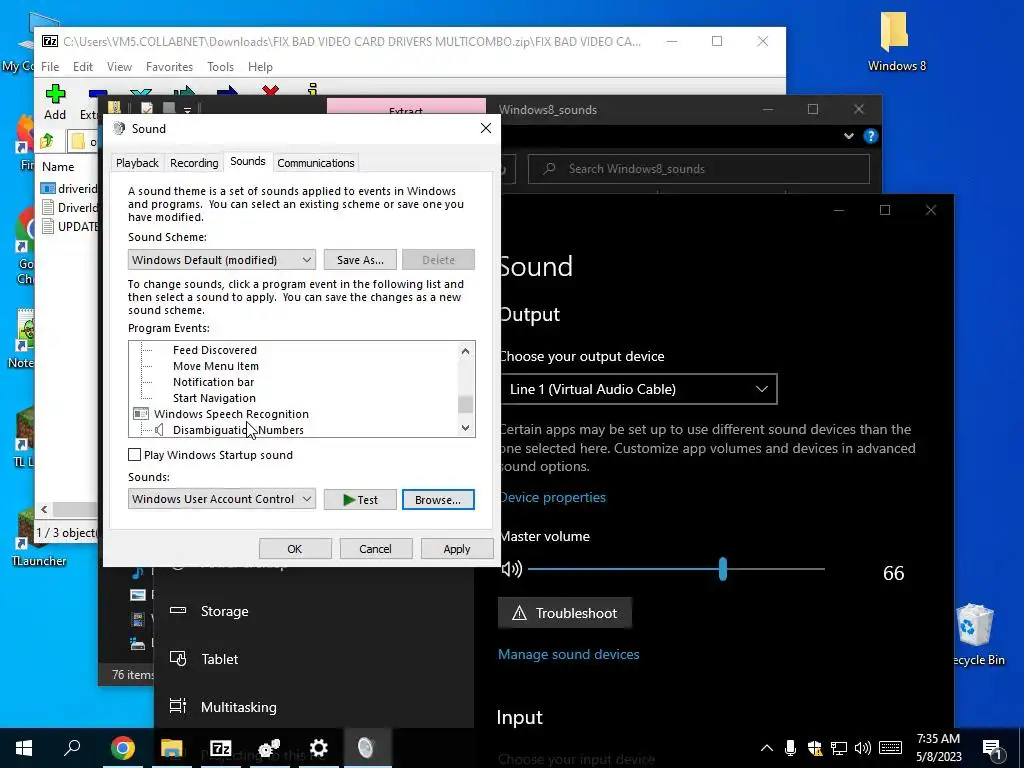Click the Copy arrow icon in 7-Zip toolbar
The height and width of the screenshot is (768, 1024).
point(184,91)
